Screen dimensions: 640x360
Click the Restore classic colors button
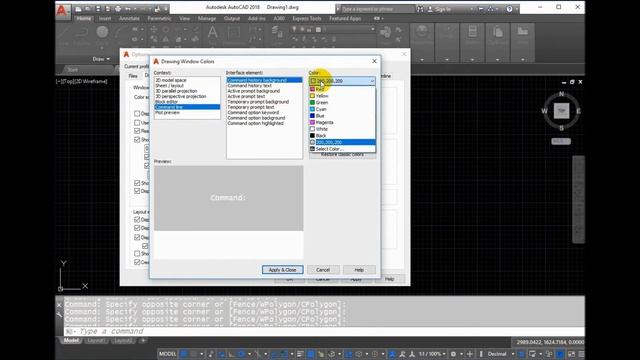[342, 155]
